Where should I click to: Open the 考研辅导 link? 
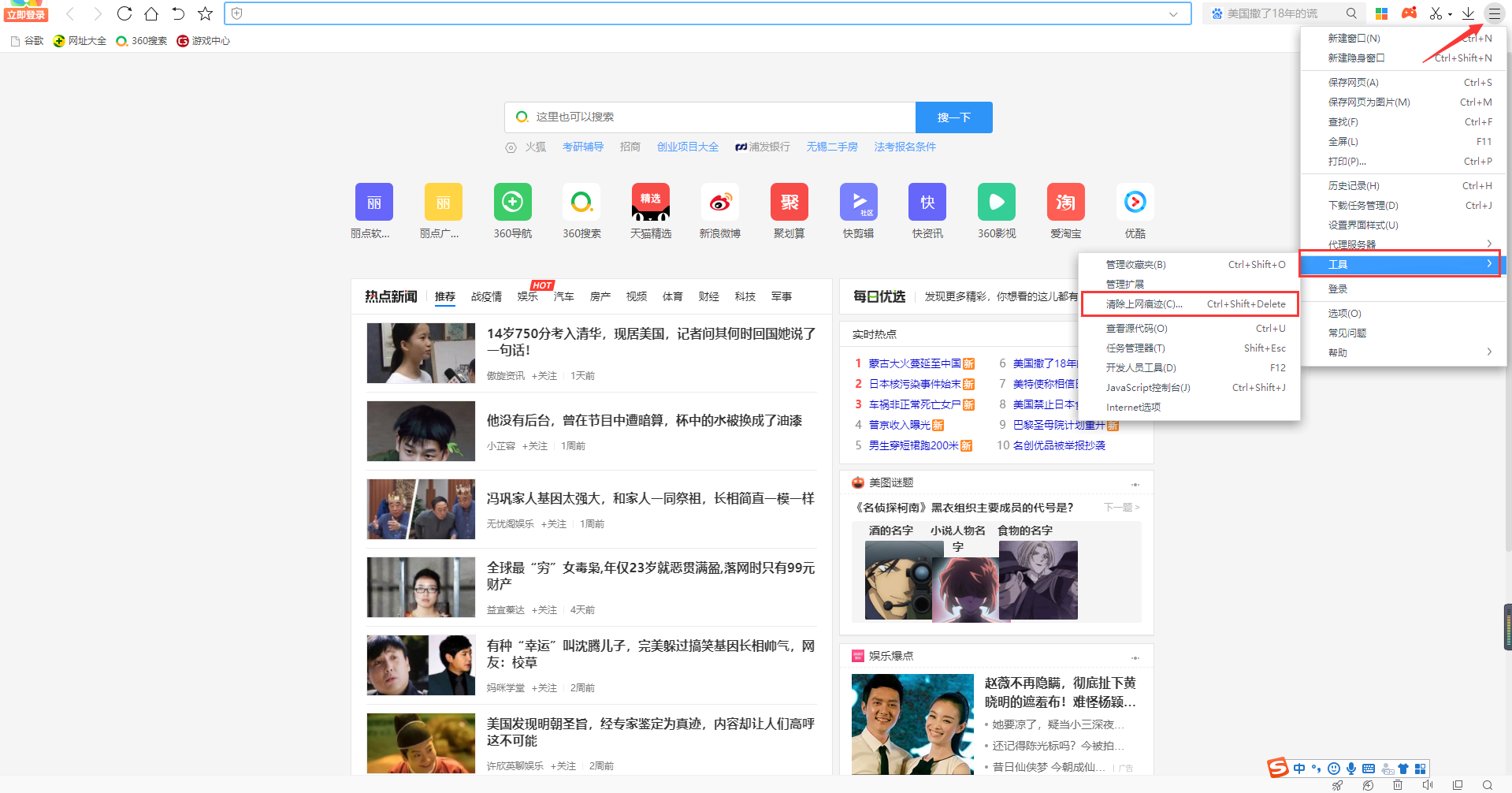[x=583, y=147]
